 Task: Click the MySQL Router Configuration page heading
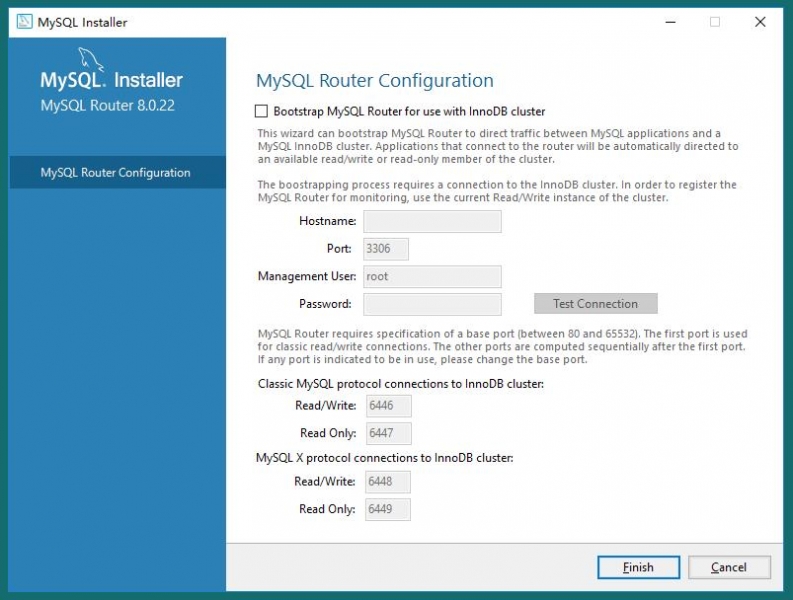coord(375,81)
